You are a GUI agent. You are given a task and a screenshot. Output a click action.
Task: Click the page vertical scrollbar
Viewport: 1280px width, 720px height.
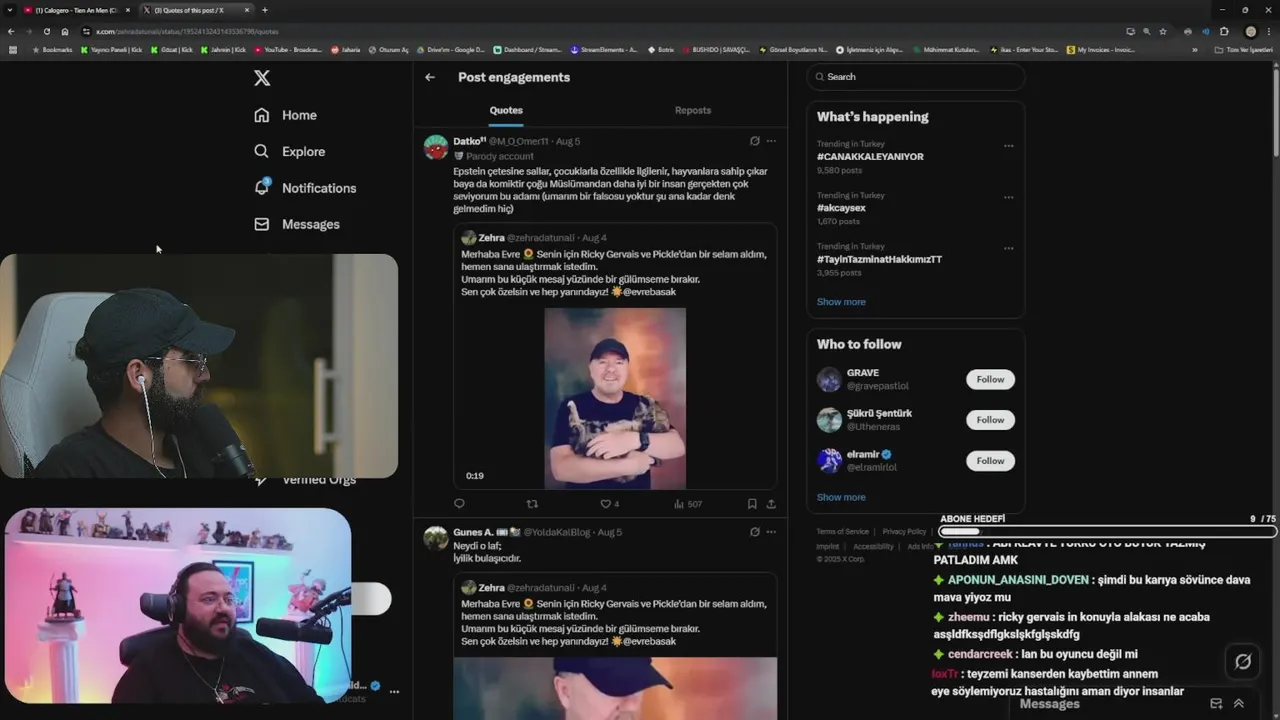coord(1275,110)
